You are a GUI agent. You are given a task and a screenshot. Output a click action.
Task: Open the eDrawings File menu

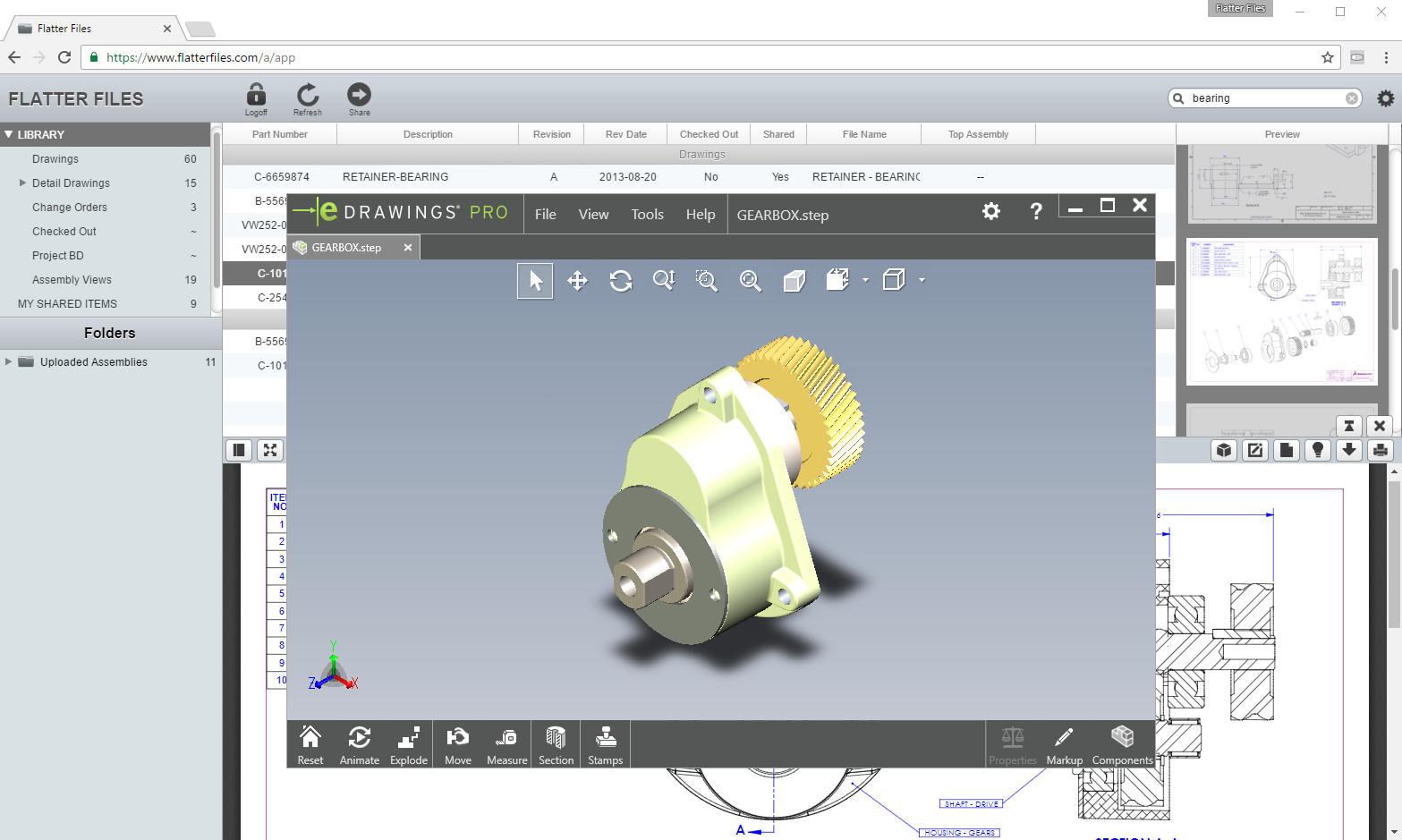(546, 215)
